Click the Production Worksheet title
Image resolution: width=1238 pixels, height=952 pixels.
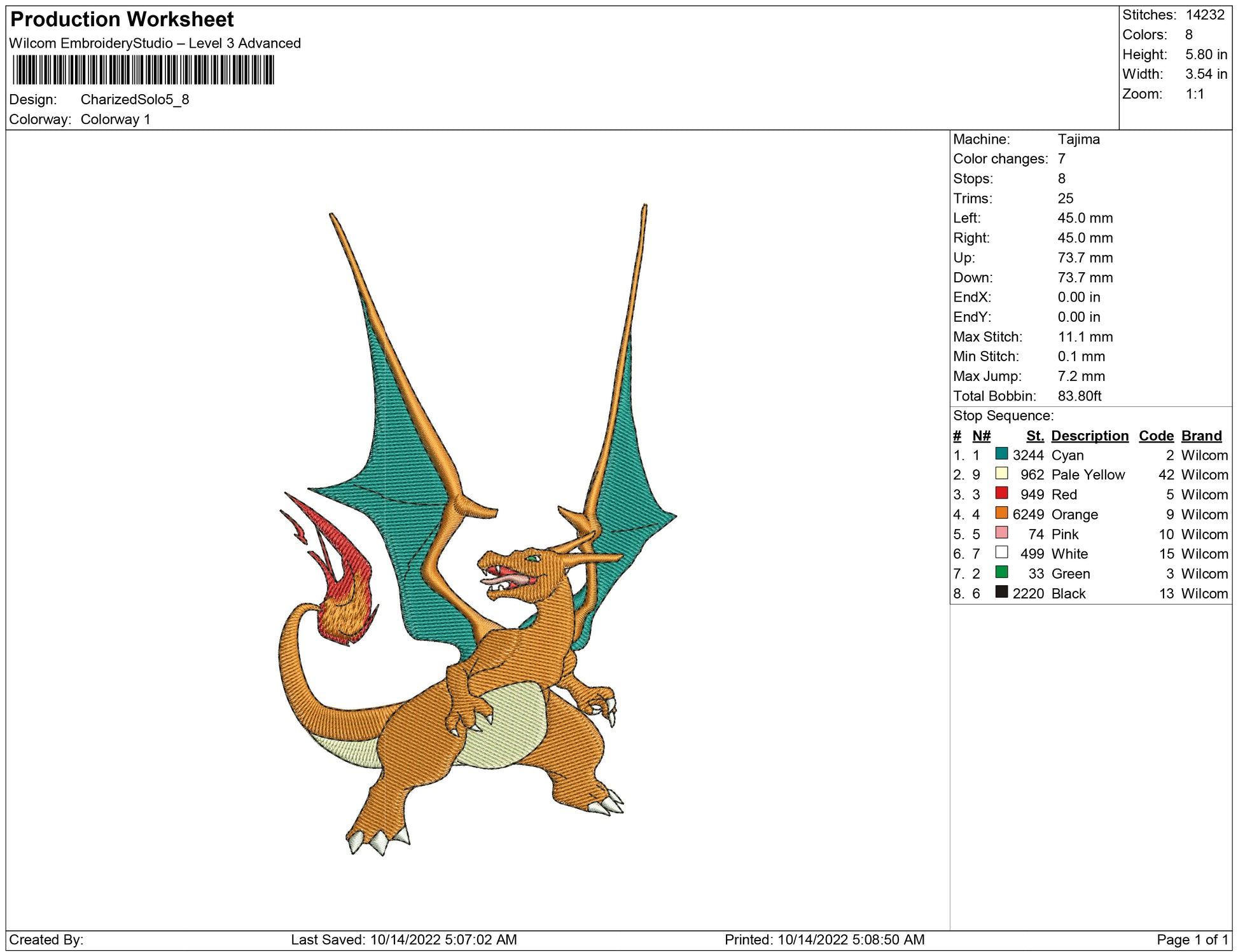[122, 20]
